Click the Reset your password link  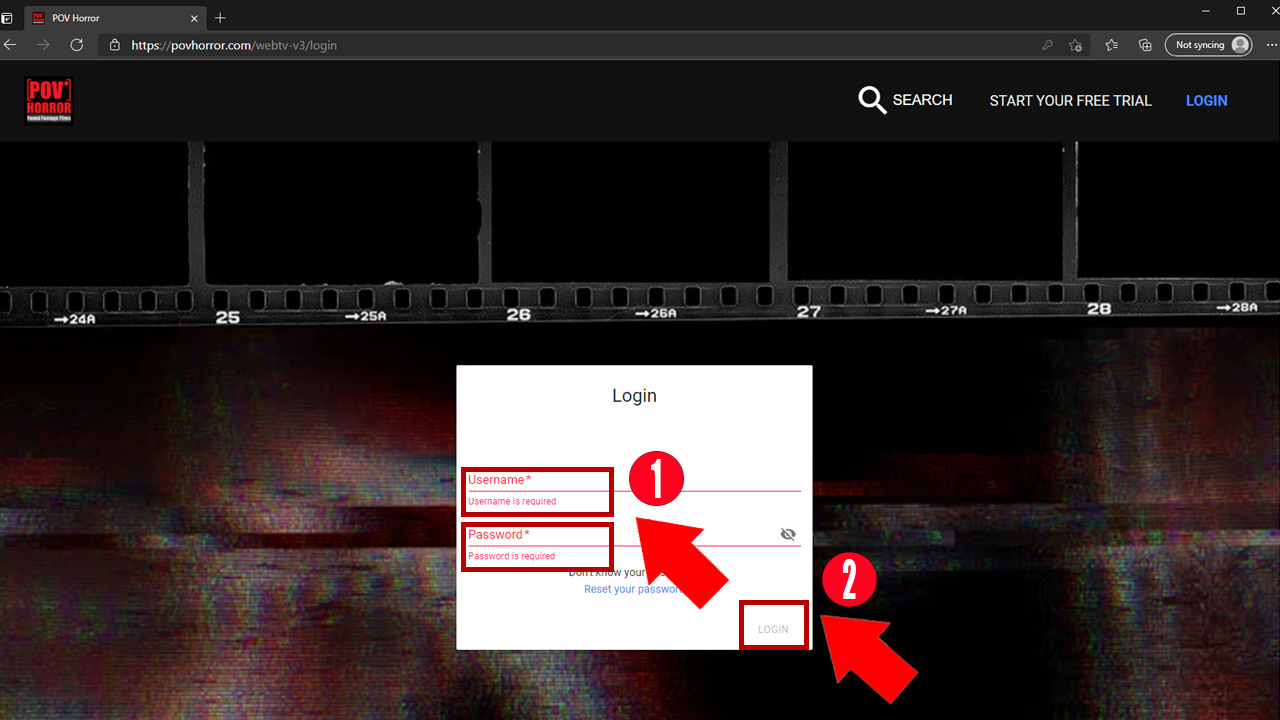(632, 589)
